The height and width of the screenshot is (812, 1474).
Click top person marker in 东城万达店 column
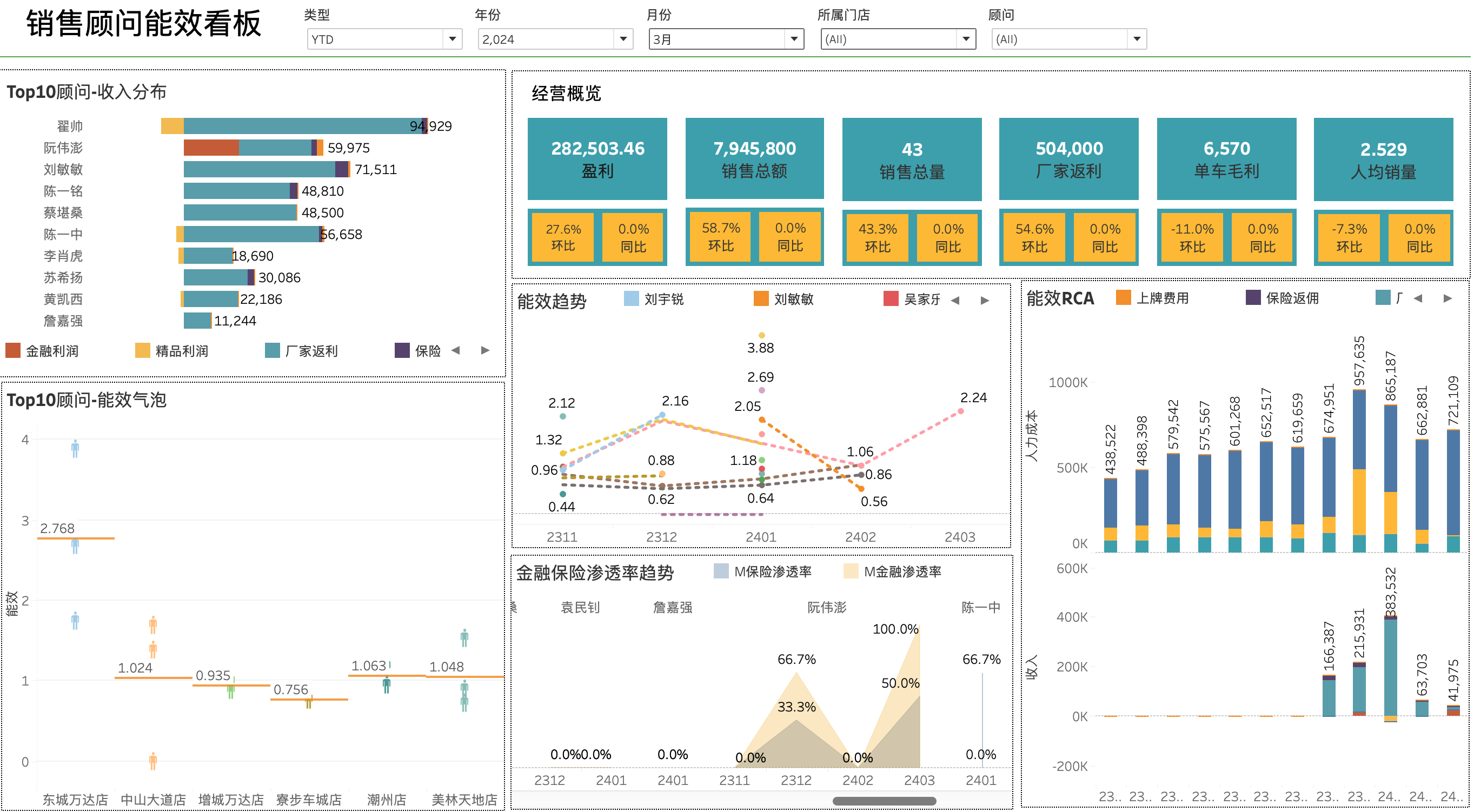tap(75, 449)
